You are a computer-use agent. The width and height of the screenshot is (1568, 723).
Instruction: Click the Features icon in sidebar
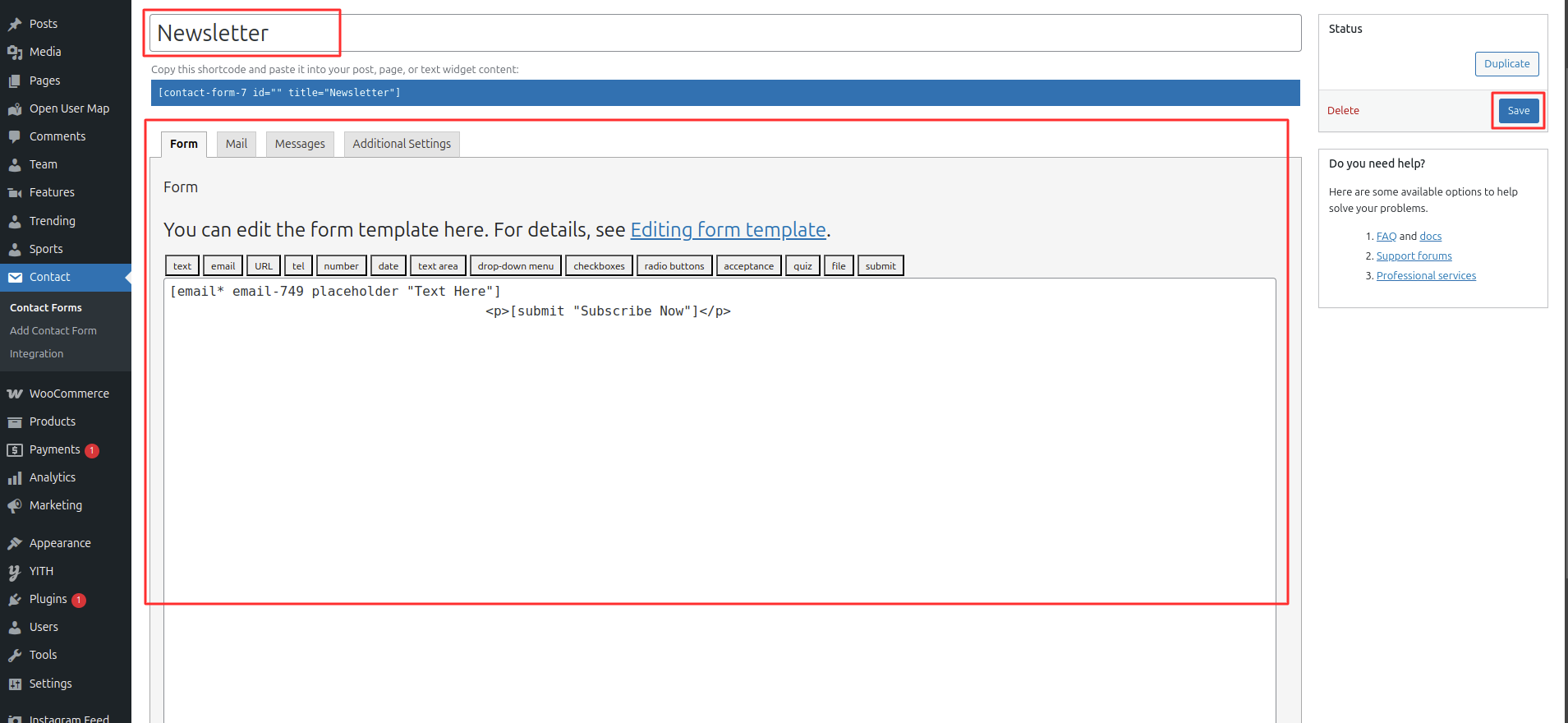click(15, 192)
